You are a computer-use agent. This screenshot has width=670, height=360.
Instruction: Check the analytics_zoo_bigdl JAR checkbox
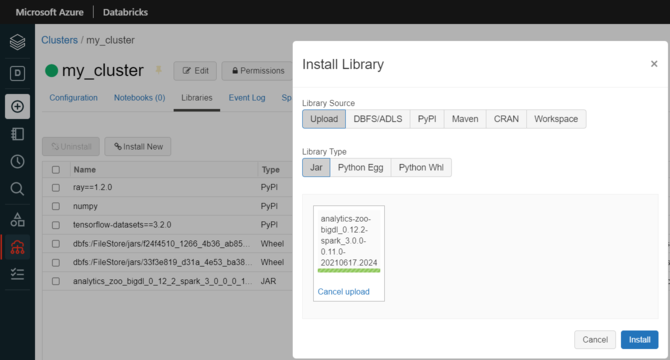pyautogui.click(x=56, y=281)
